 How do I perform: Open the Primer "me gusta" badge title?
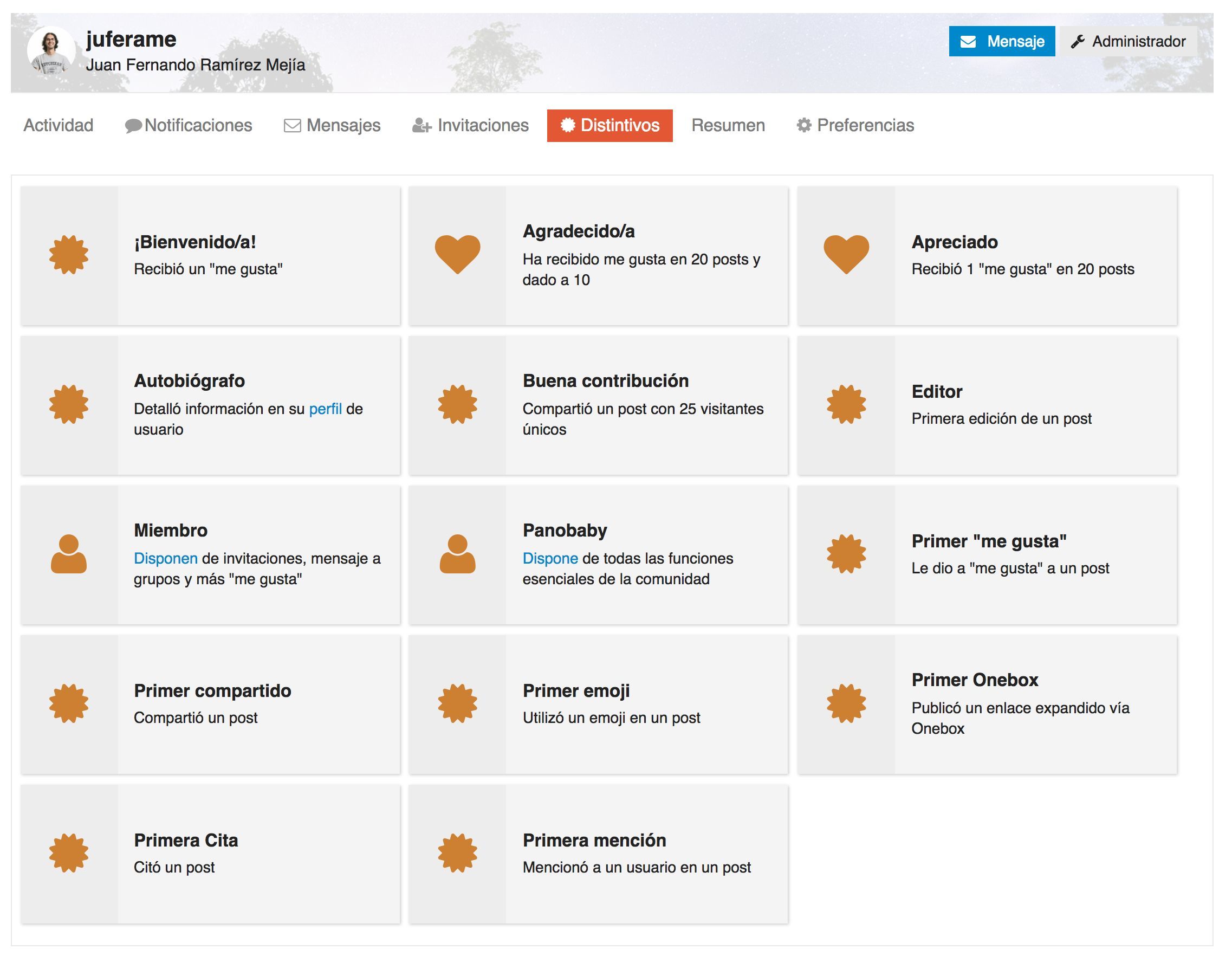[x=989, y=541]
